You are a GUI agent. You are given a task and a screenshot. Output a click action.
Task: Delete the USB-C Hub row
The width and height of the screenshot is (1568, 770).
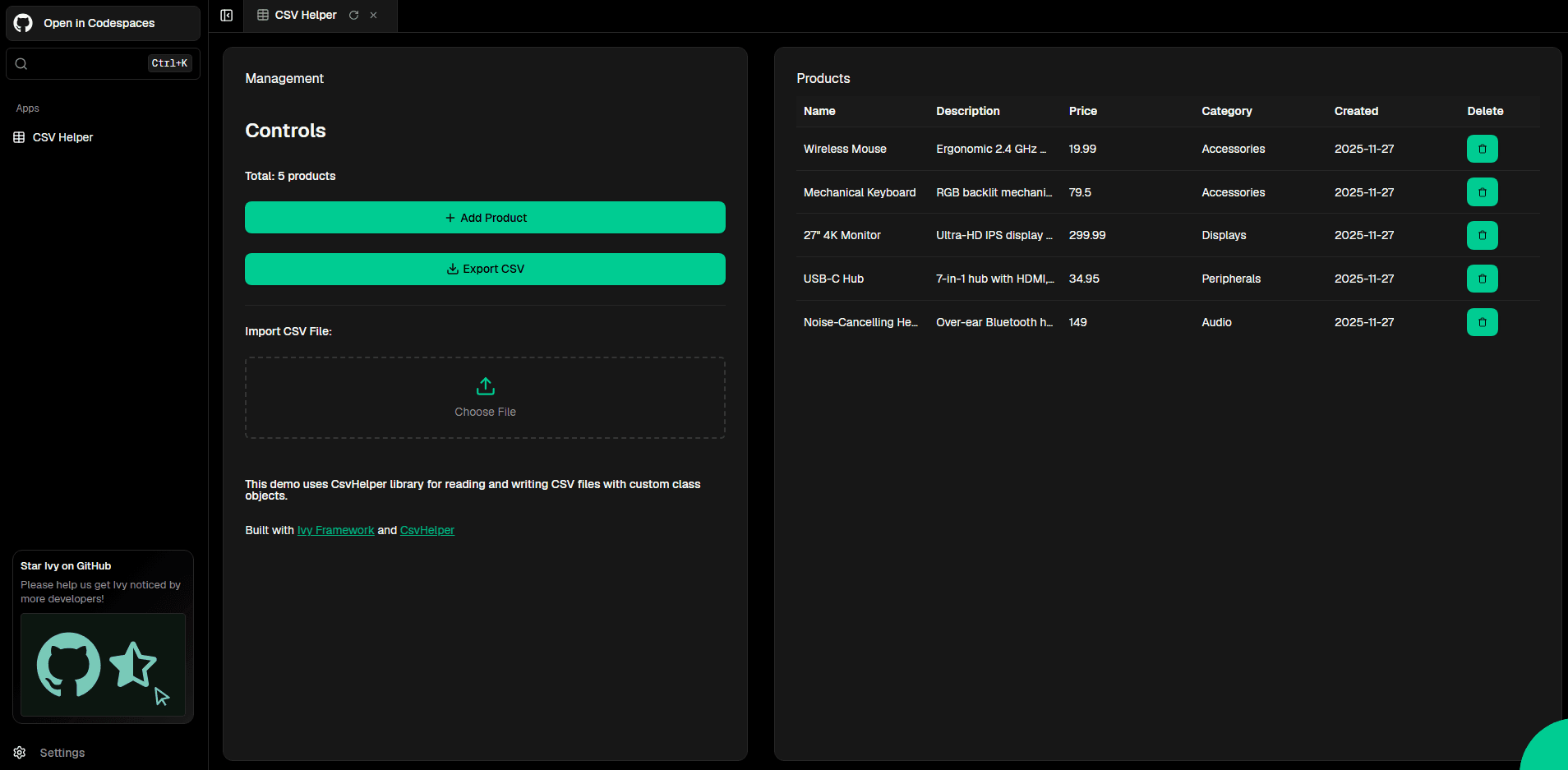coord(1482,279)
